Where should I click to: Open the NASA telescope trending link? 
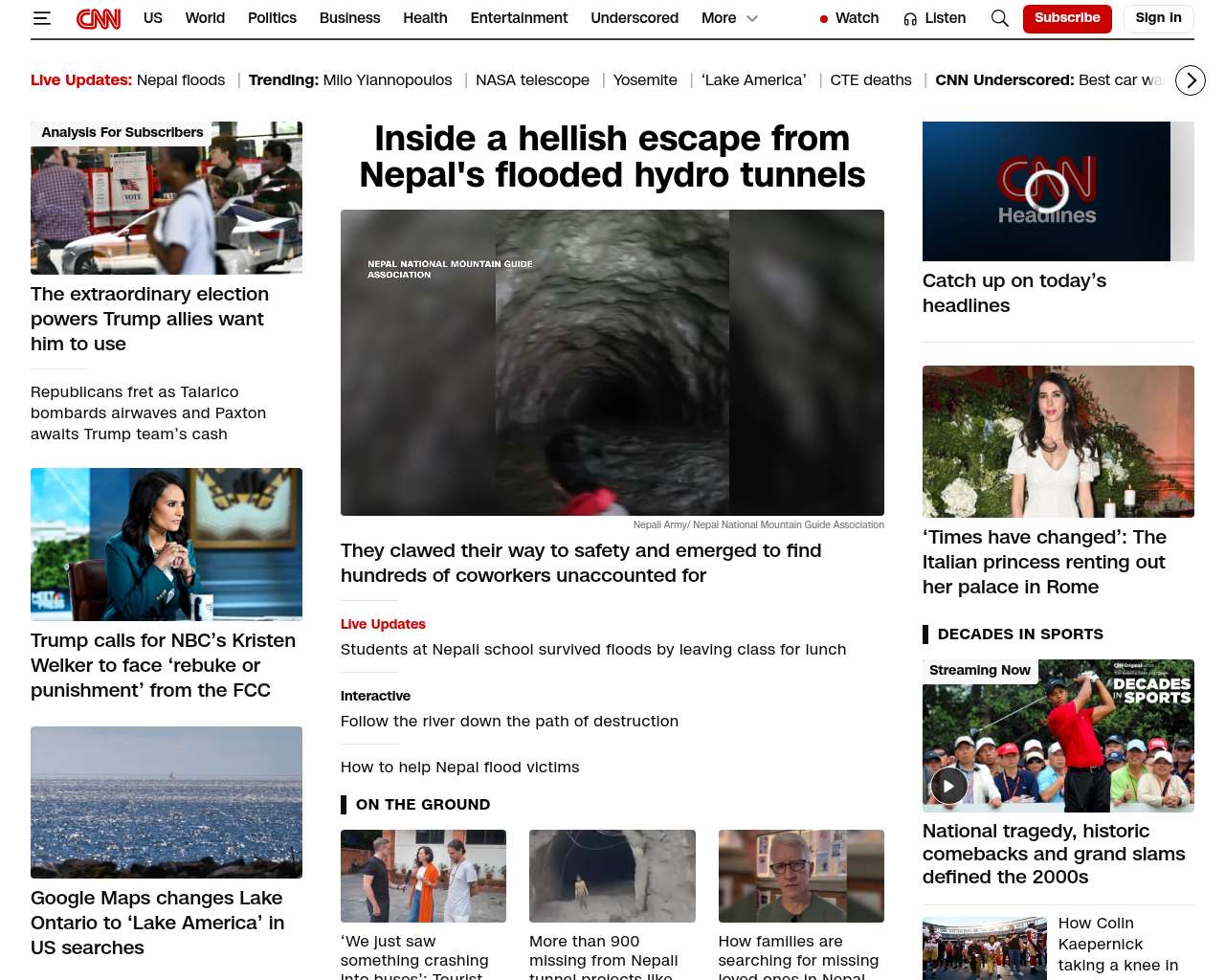(532, 80)
